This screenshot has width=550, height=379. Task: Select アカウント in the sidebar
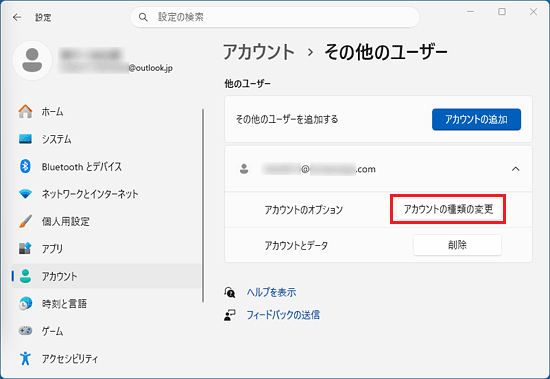click(x=106, y=276)
